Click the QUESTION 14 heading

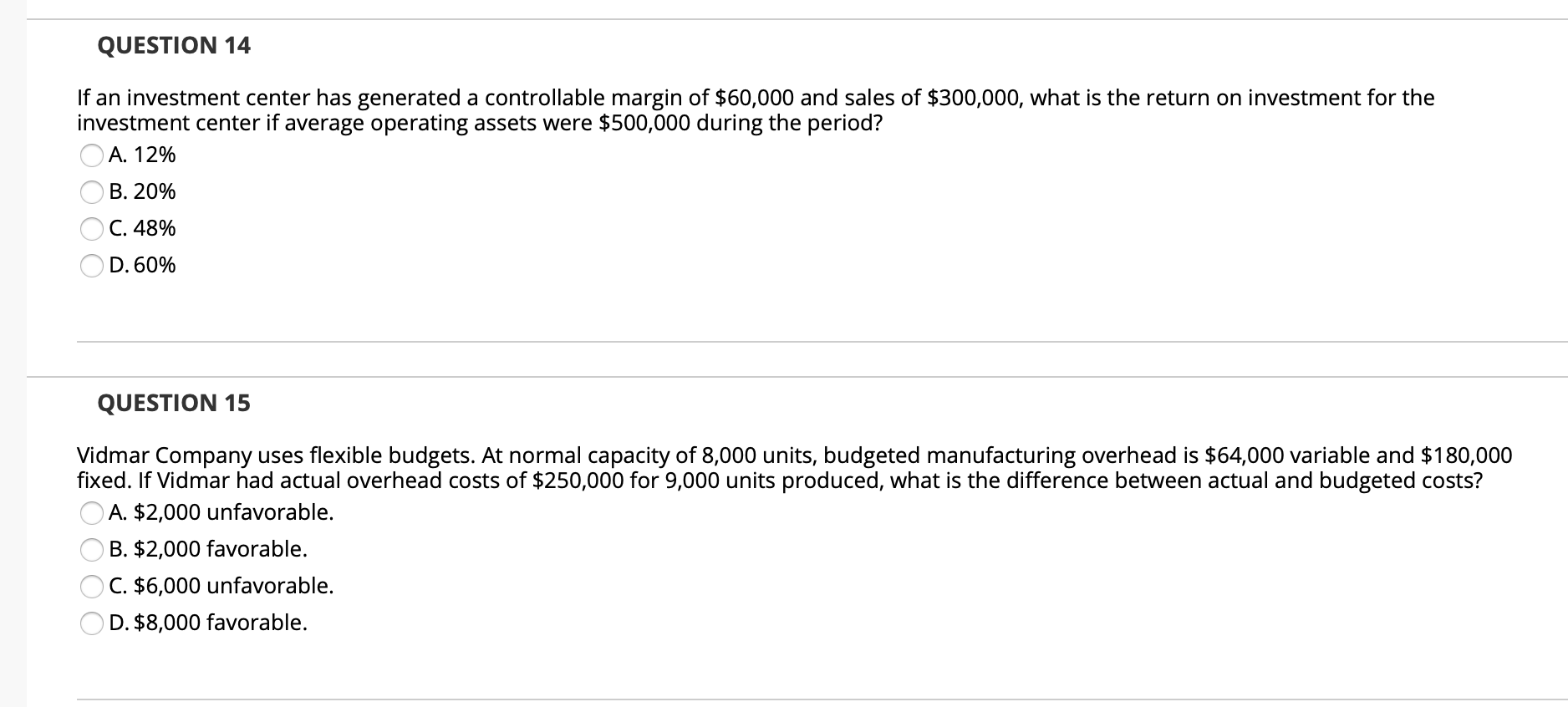tap(174, 45)
